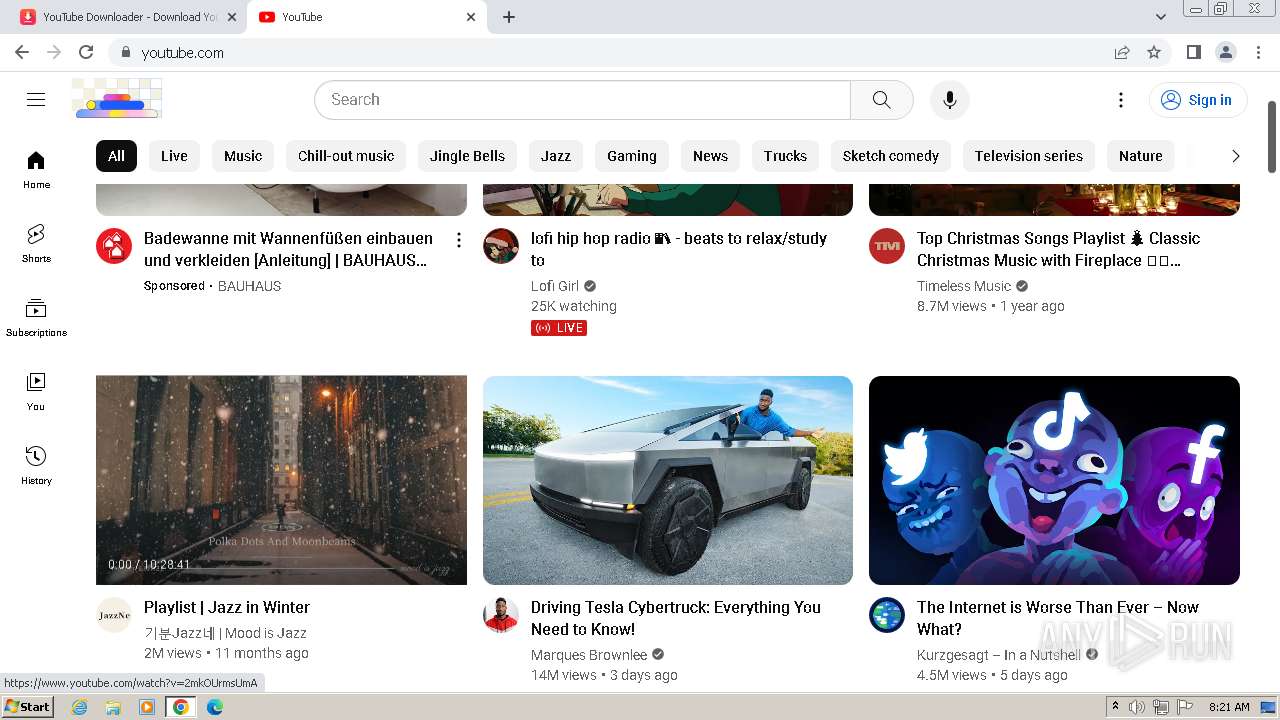Select the Live filter chip
1280x720 pixels.
coord(174,156)
